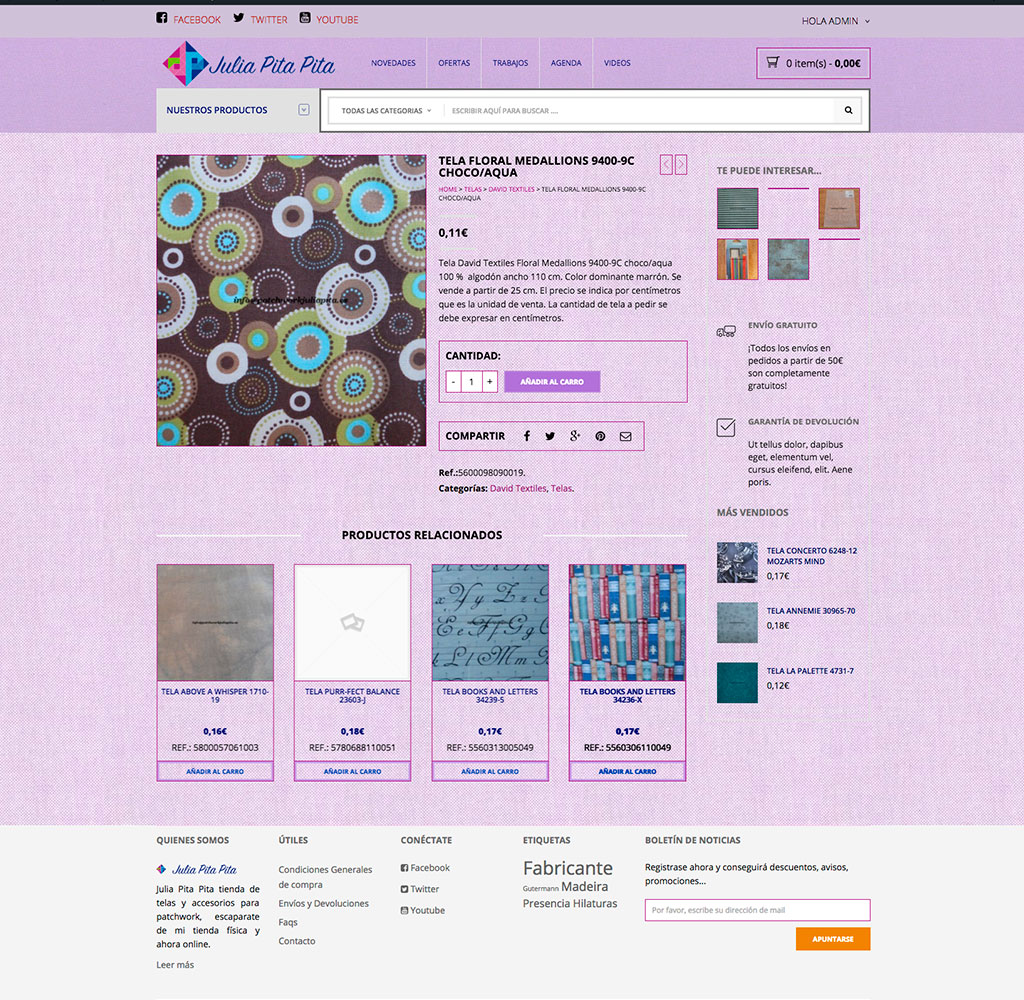The image size is (1024, 1000).
Task: Open the shopping cart icon
Action: [772, 63]
